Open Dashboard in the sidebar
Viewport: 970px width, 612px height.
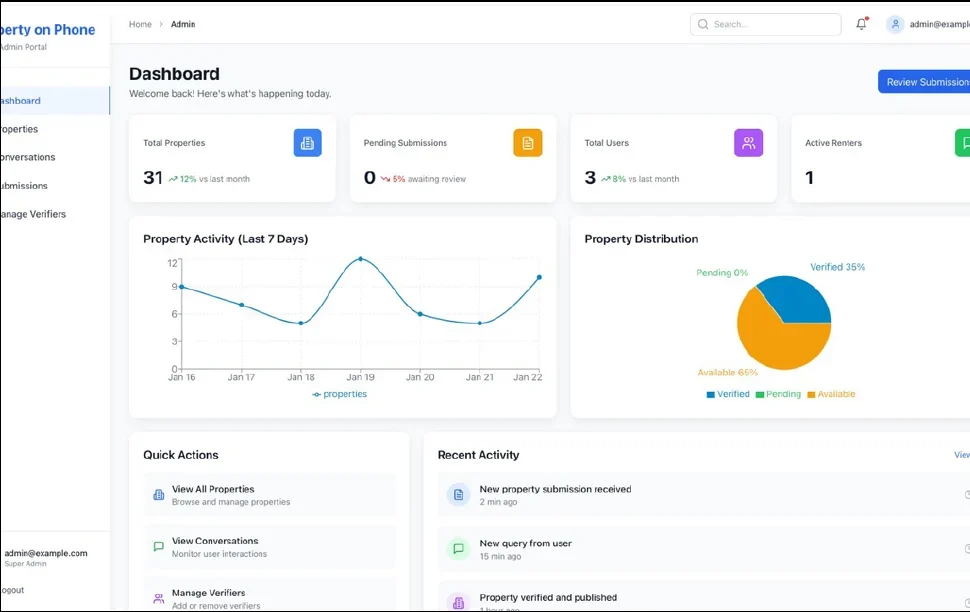tap(55, 100)
